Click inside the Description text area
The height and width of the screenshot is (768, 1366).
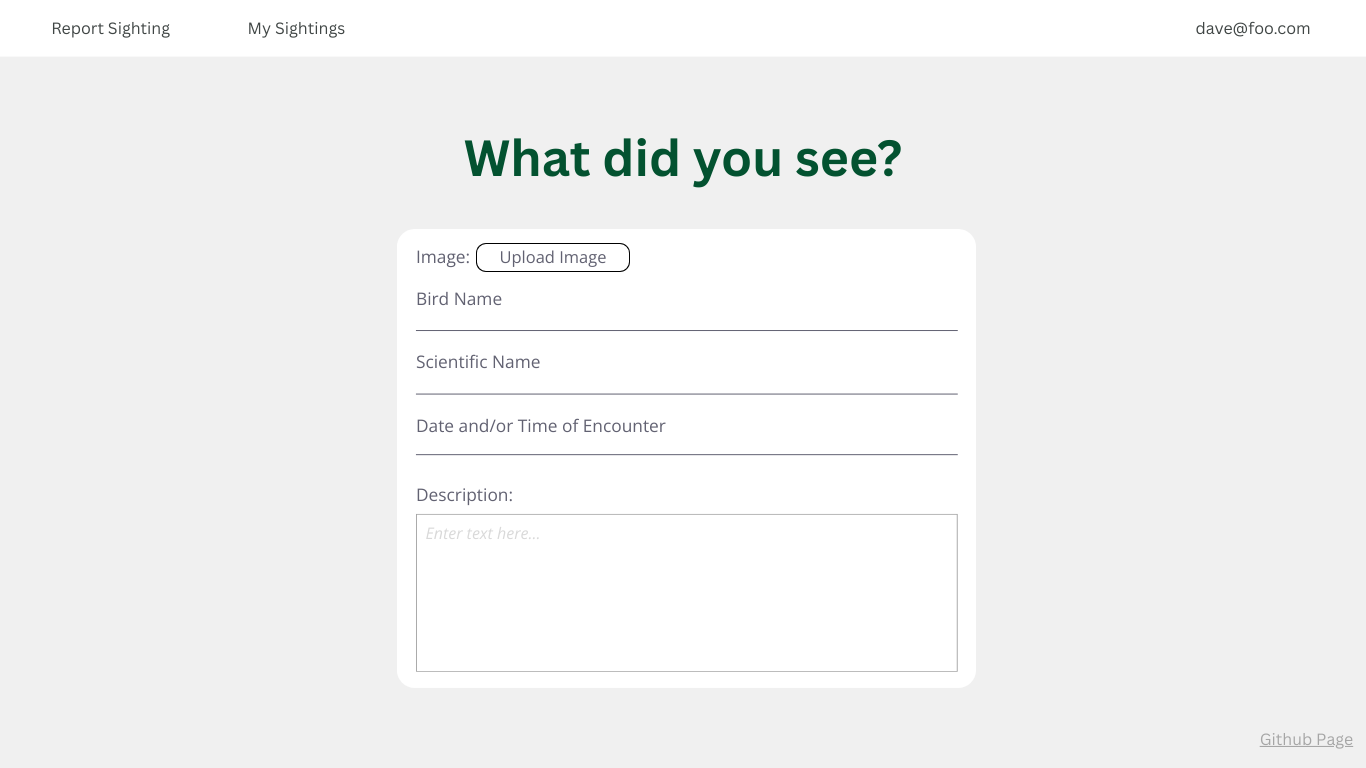(x=686, y=600)
